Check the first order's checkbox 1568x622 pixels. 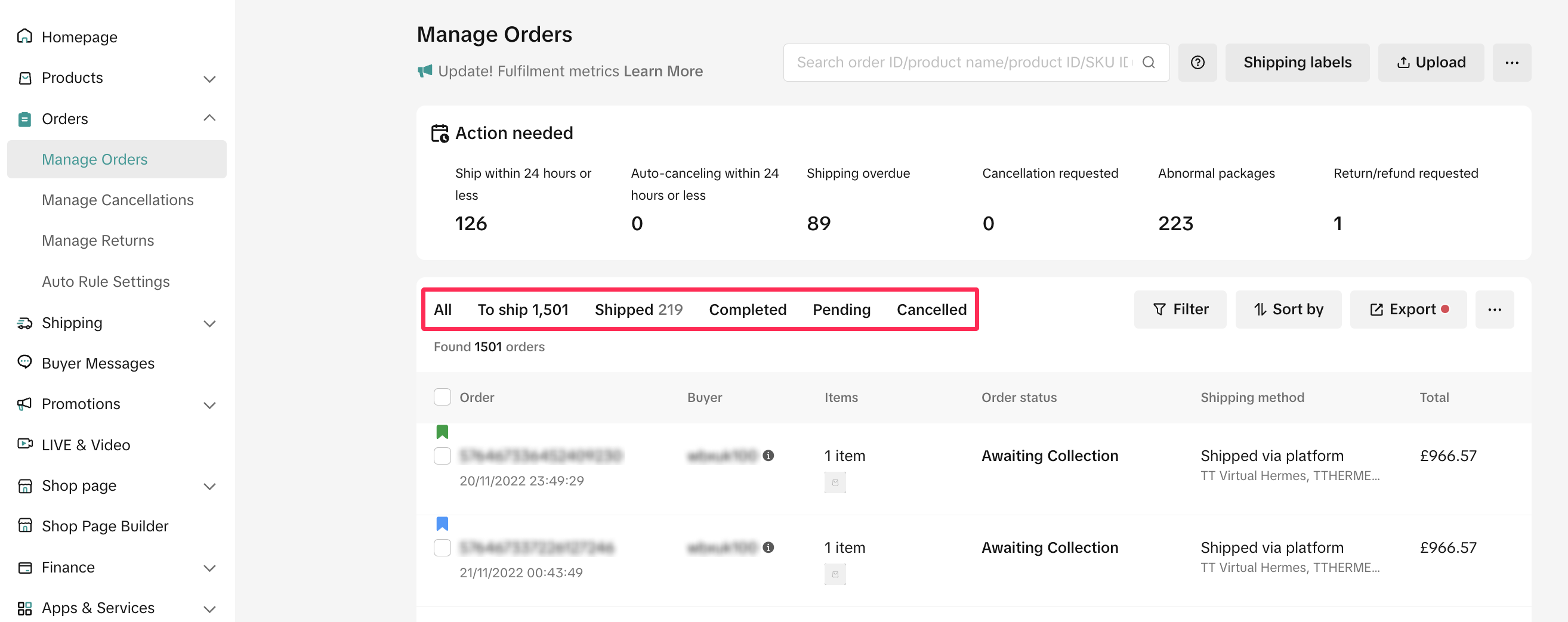[x=443, y=456]
